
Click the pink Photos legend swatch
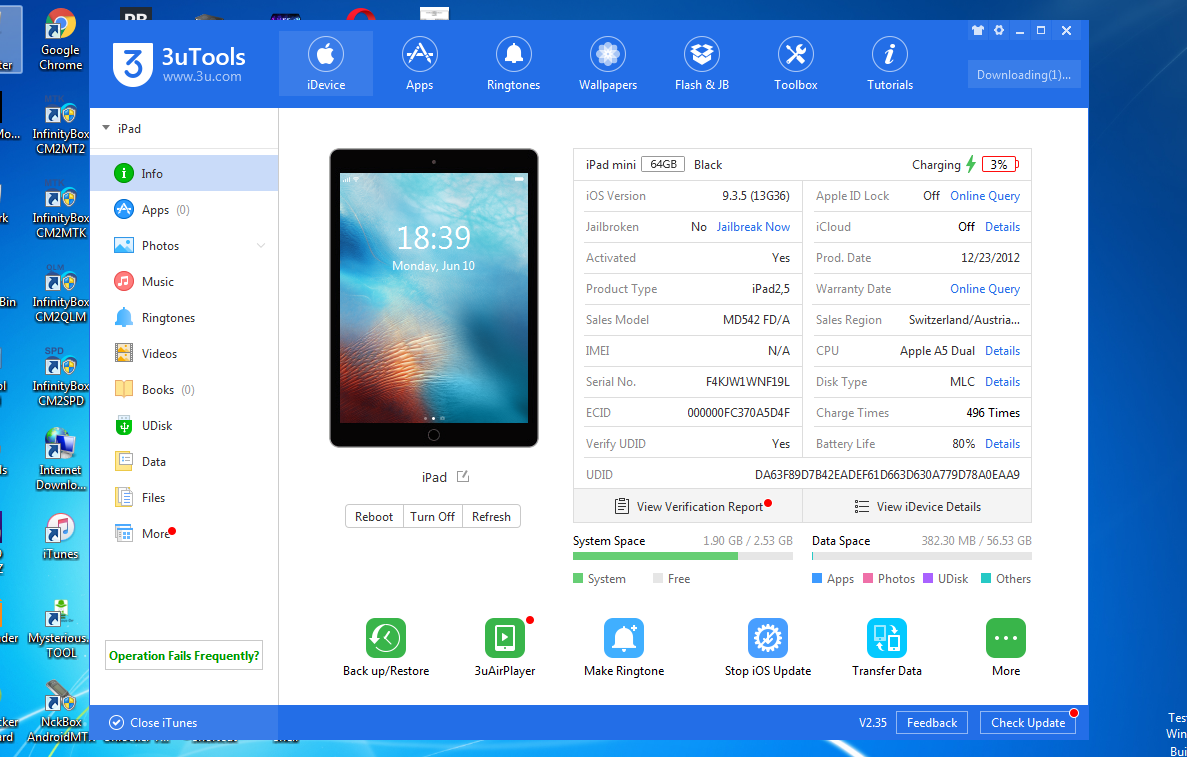point(868,578)
